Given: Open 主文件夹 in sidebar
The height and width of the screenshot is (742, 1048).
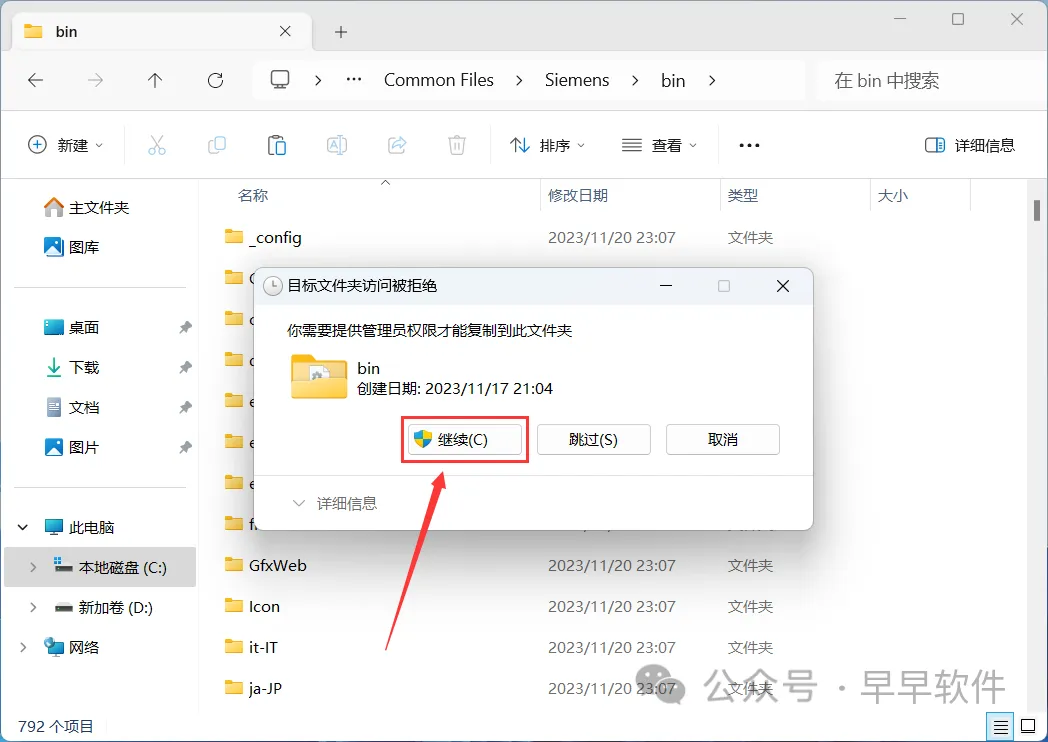Looking at the screenshot, I should pos(98,208).
